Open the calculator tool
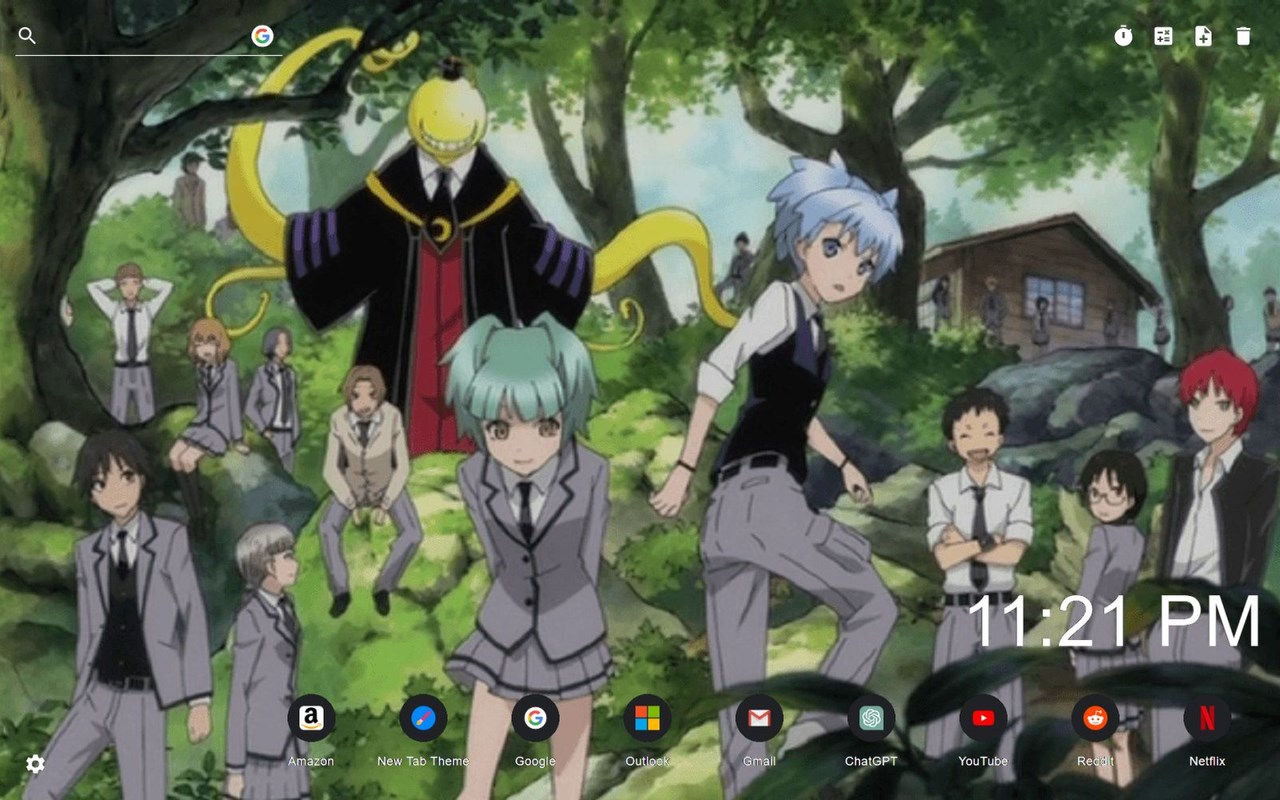 1163,36
